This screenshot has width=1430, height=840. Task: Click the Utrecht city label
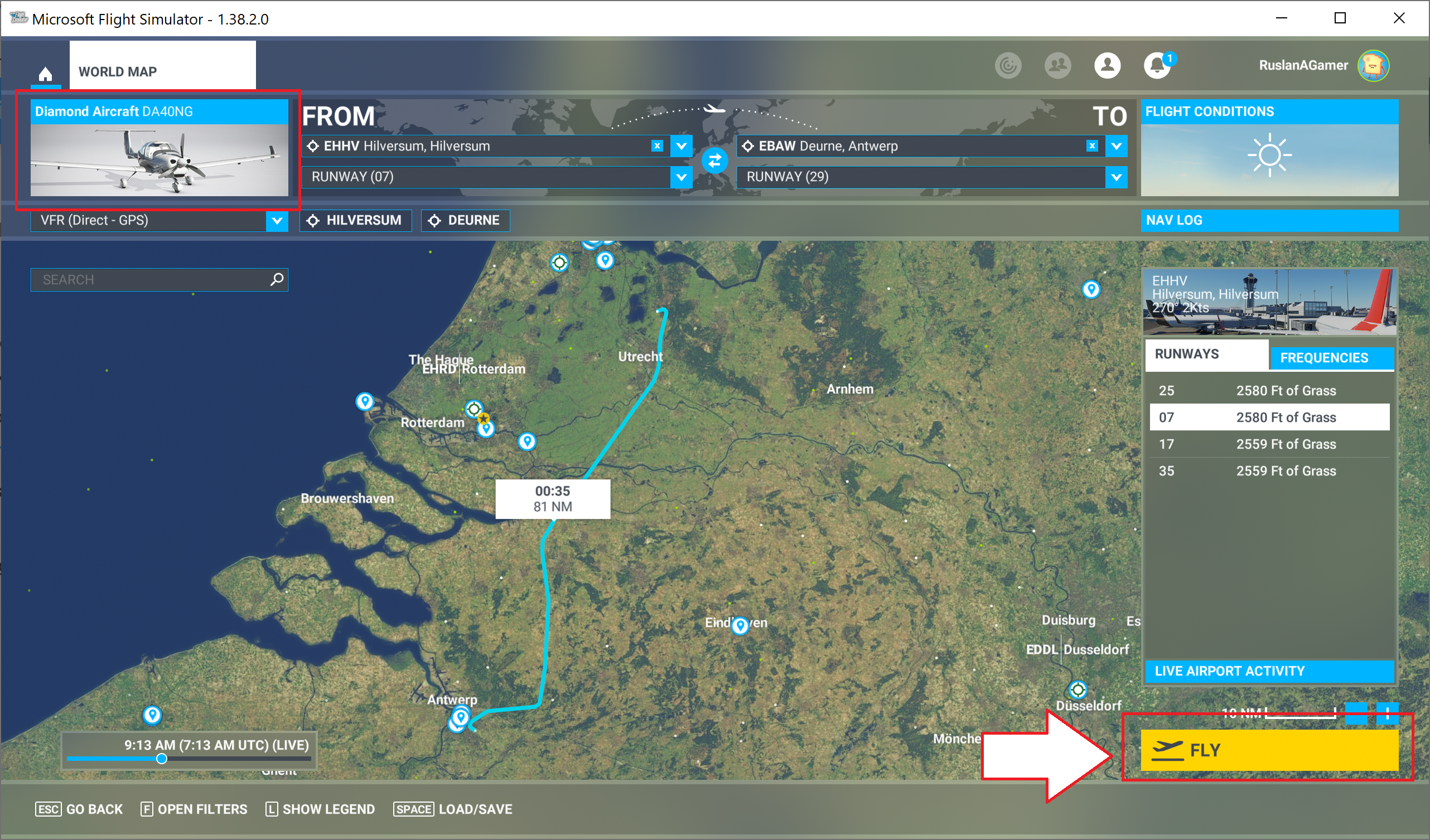pyautogui.click(x=640, y=357)
